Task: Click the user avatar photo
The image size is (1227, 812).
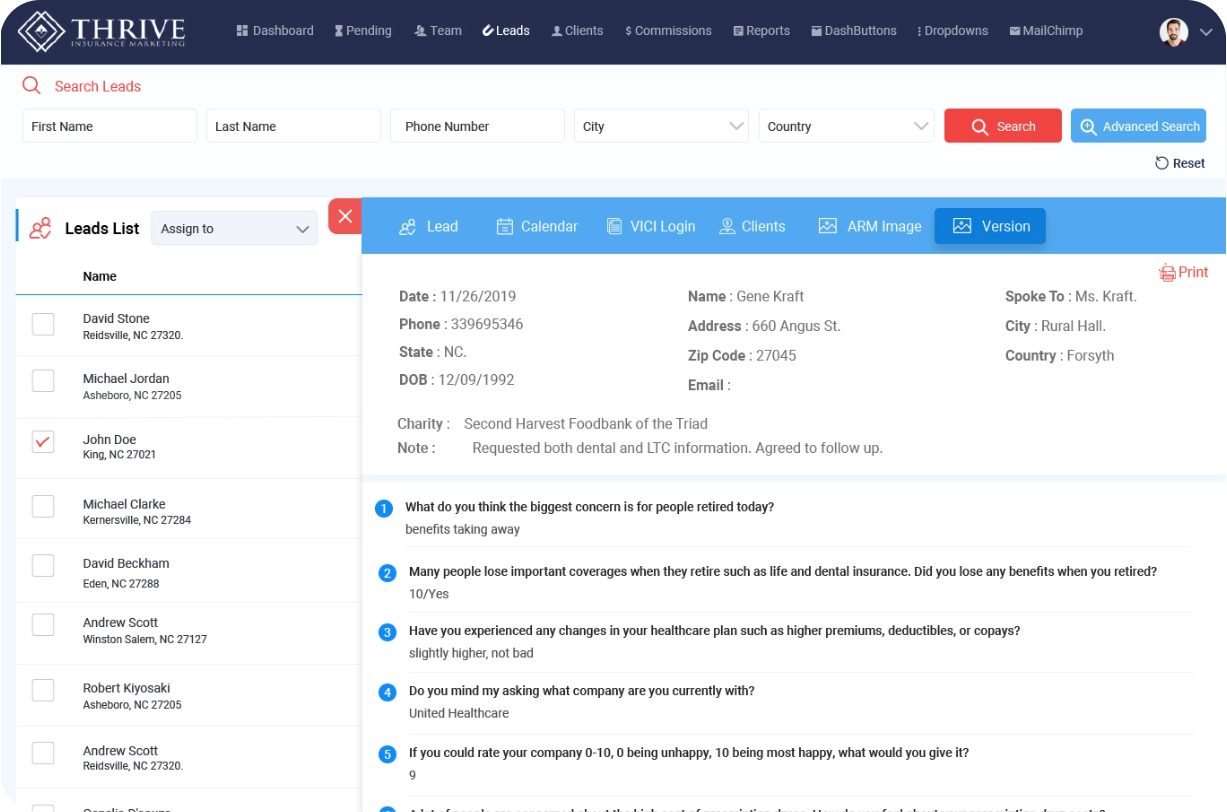Action: [x=1173, y=32]
